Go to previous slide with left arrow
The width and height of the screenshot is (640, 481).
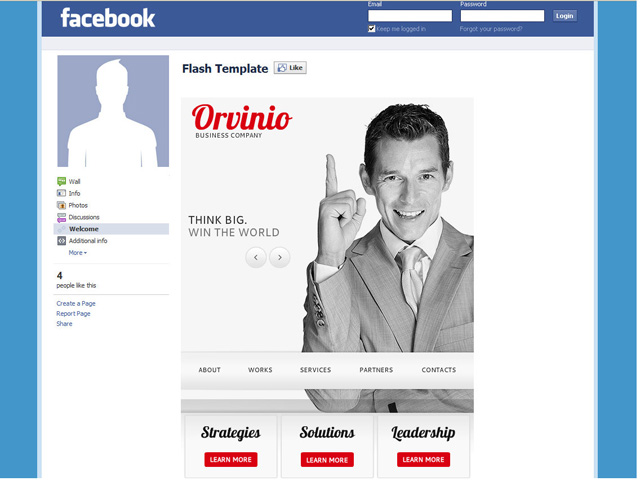coord(256,257)
